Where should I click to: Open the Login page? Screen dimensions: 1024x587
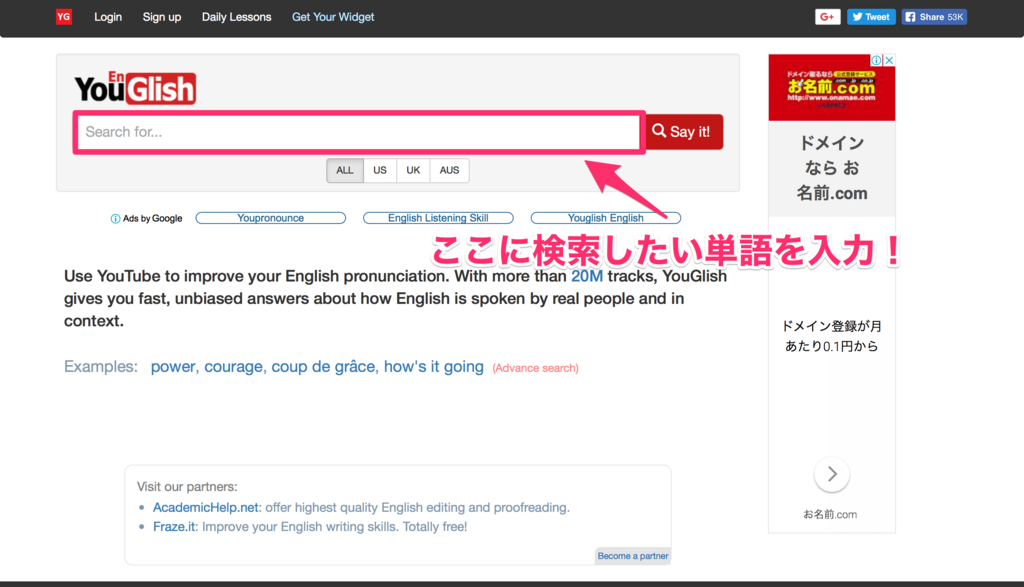pos(108,17)
